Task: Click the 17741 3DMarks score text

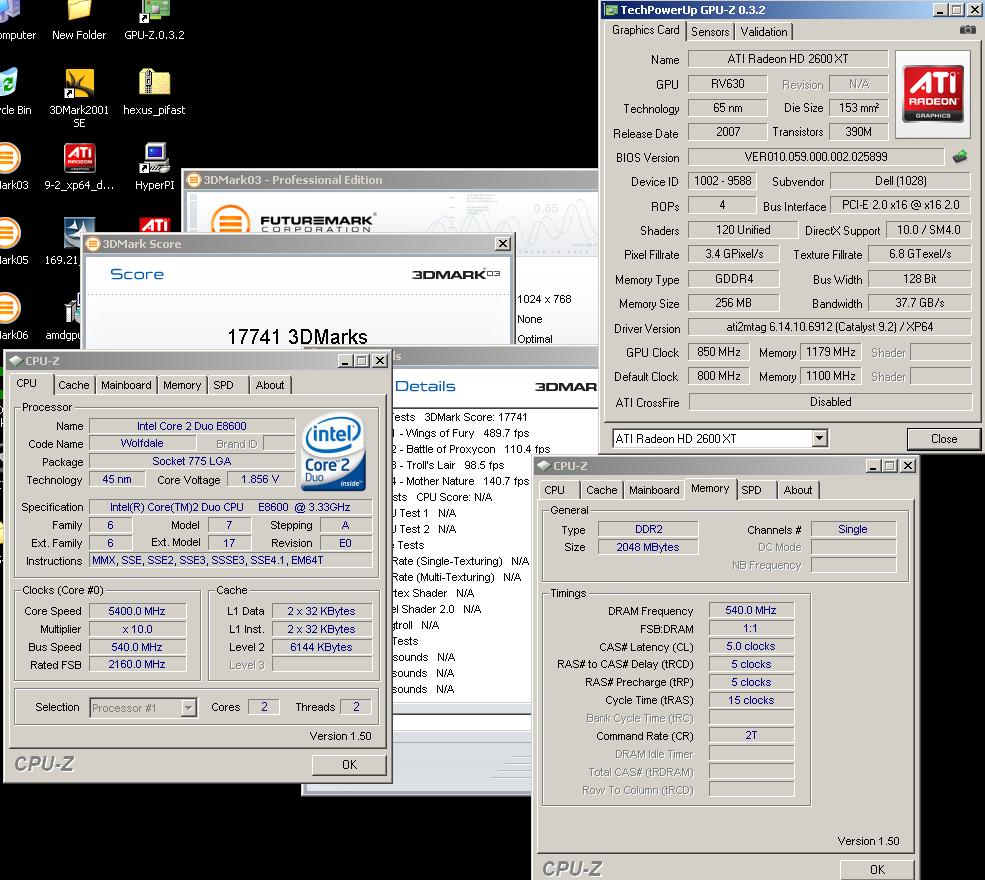Action: 298,337
